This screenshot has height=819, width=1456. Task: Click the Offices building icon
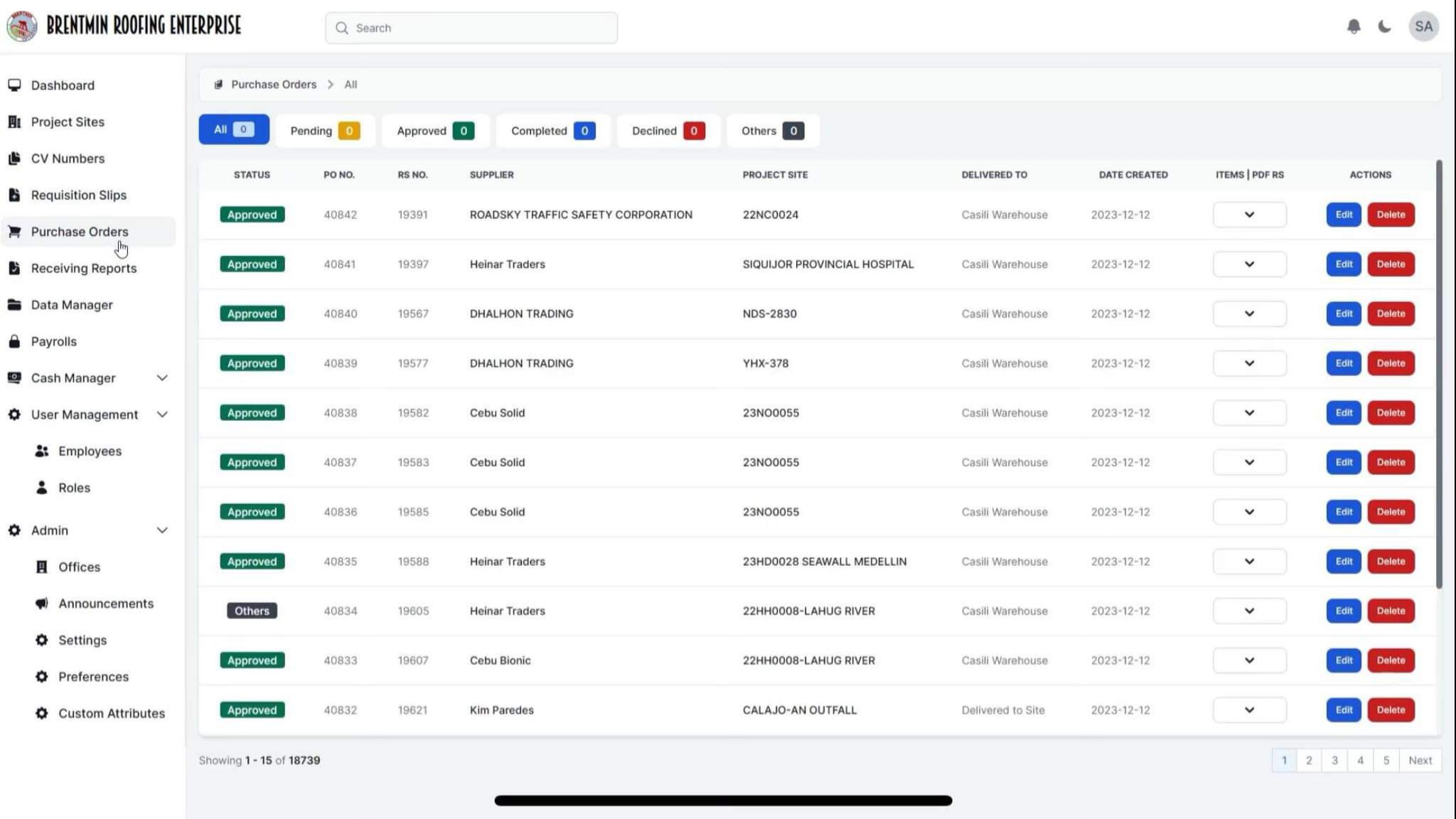pos(42,567)
